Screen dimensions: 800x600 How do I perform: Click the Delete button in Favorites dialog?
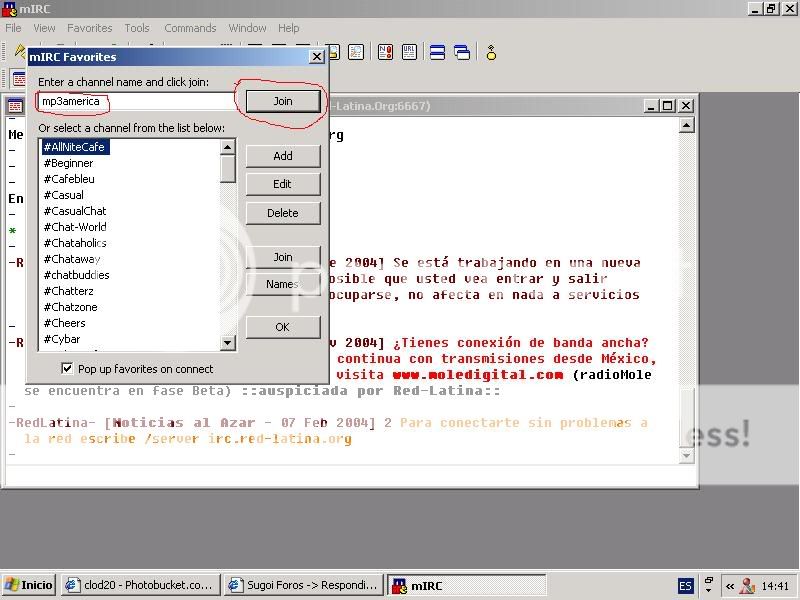(x=283, y=213)
